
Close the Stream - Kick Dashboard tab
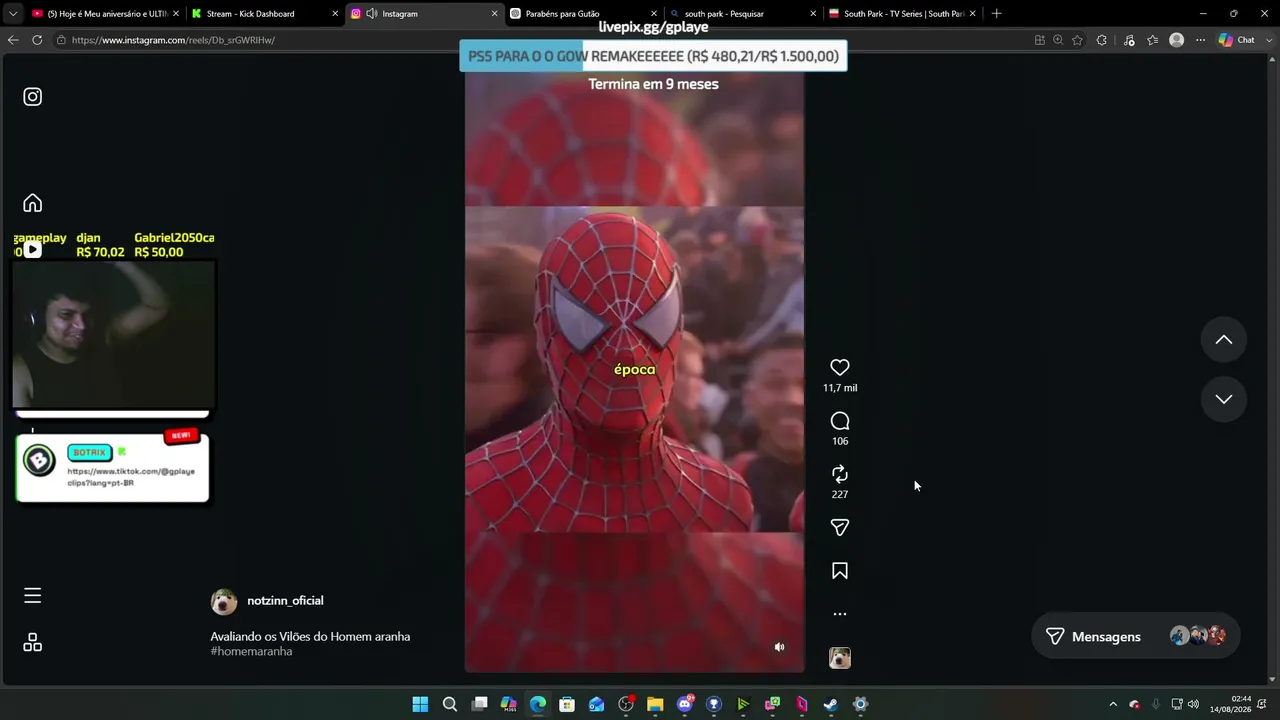click(x=335, y=14)
